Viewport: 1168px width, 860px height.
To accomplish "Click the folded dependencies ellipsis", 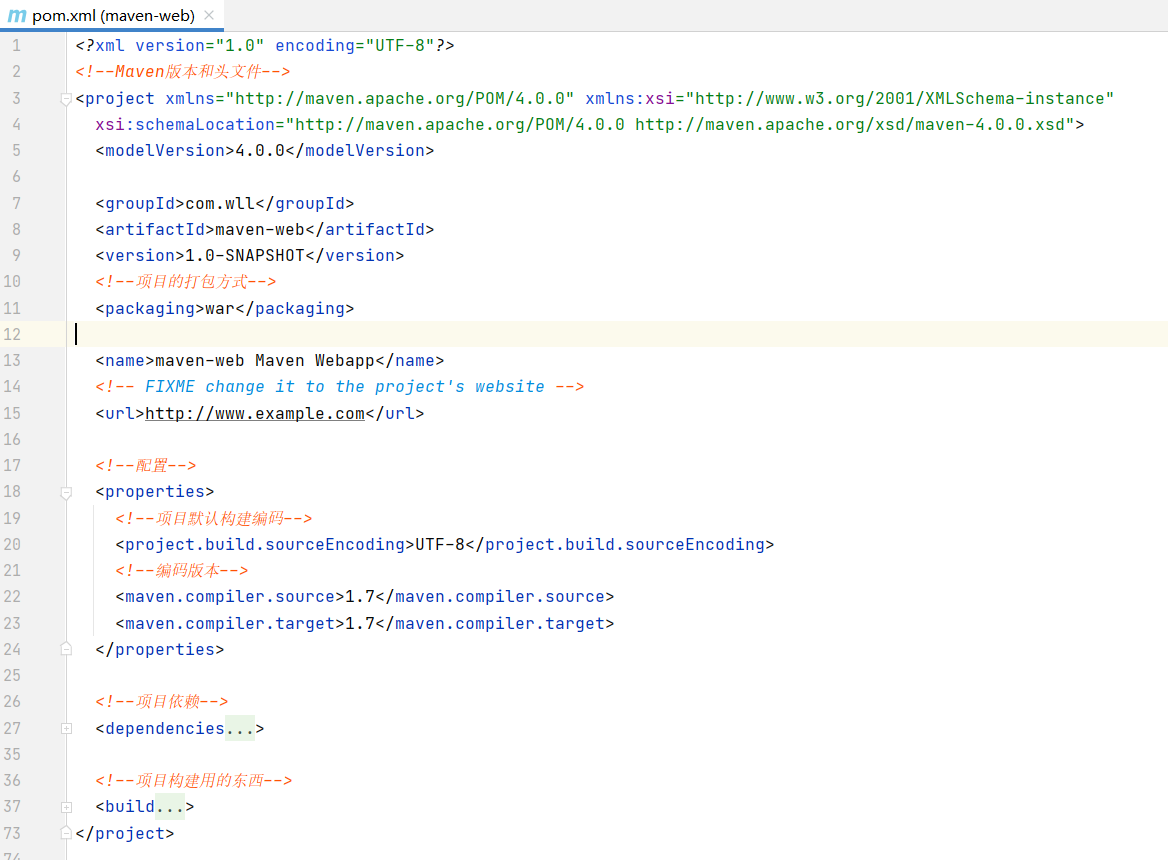I will coord(240,728).
